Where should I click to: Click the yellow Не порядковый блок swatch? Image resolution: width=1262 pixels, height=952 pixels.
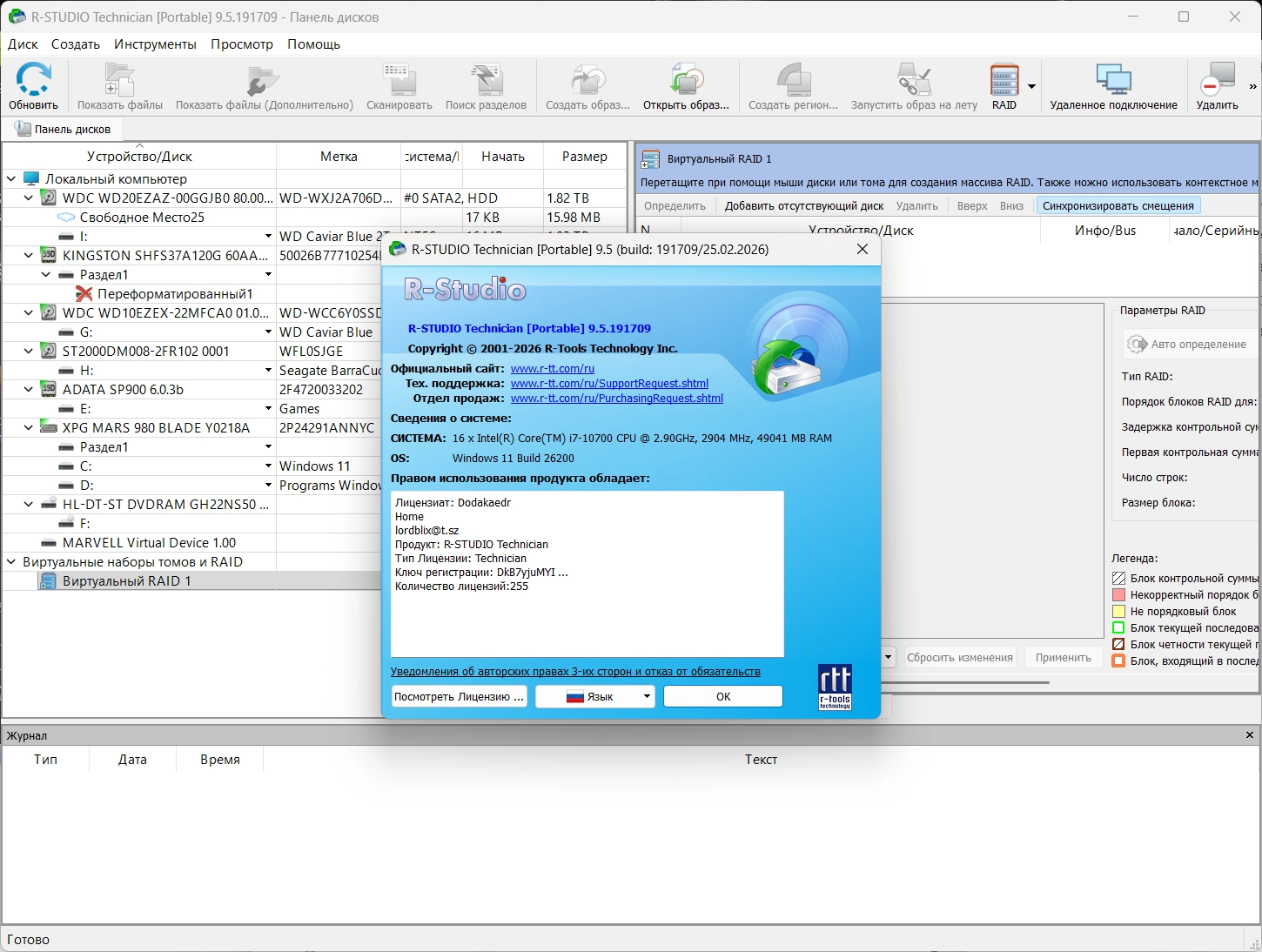coord(1119,611)
